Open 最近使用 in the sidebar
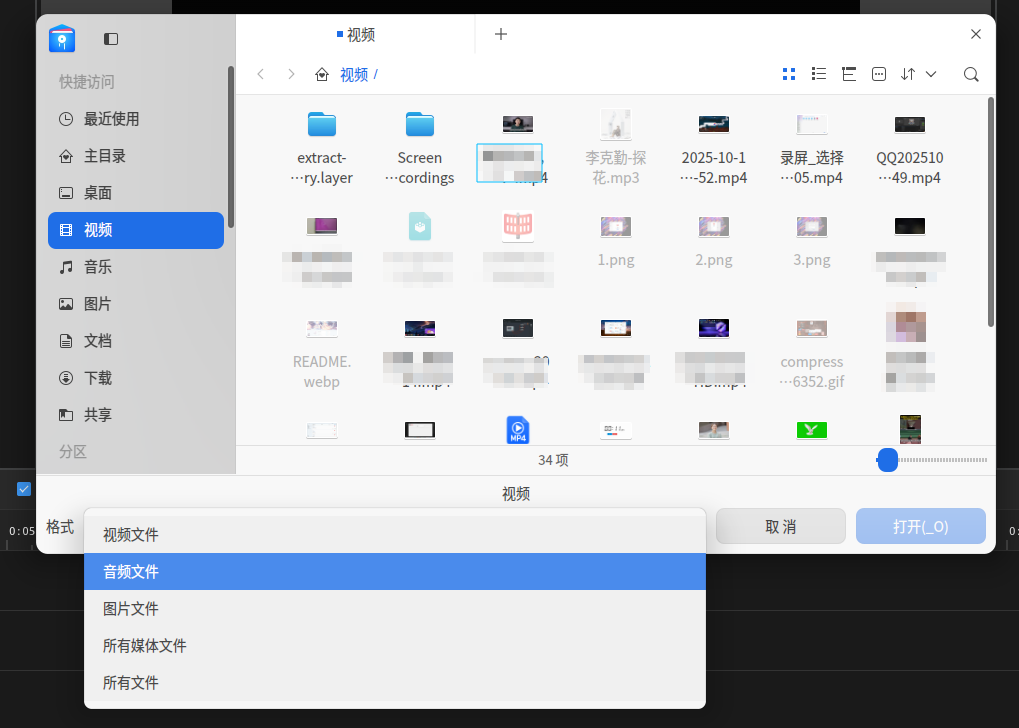 pos(136,119)
